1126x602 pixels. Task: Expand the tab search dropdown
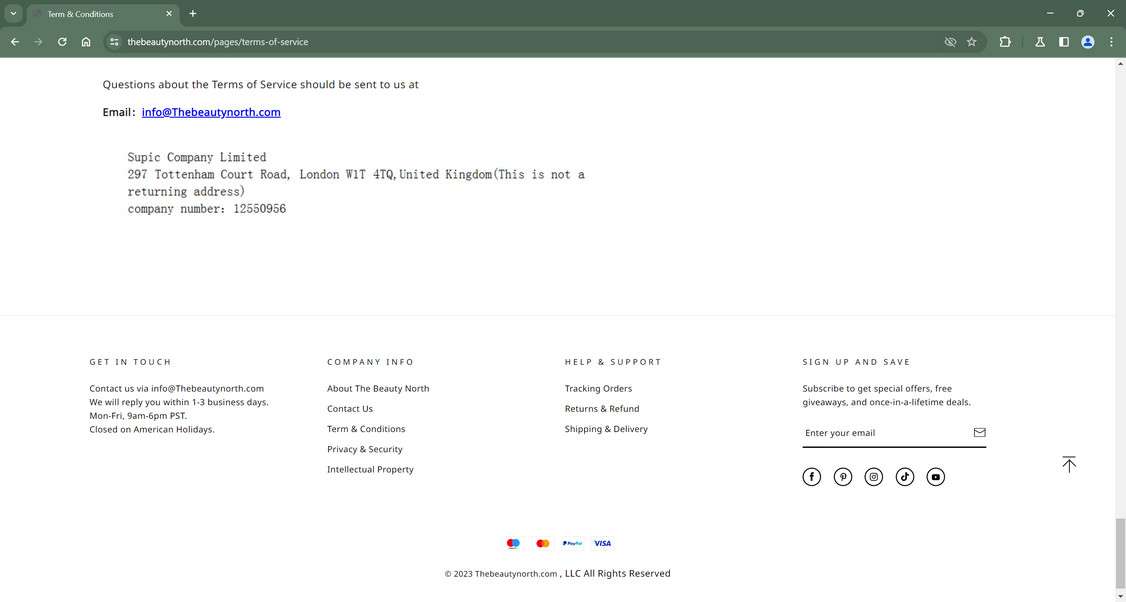click(13, 14)
